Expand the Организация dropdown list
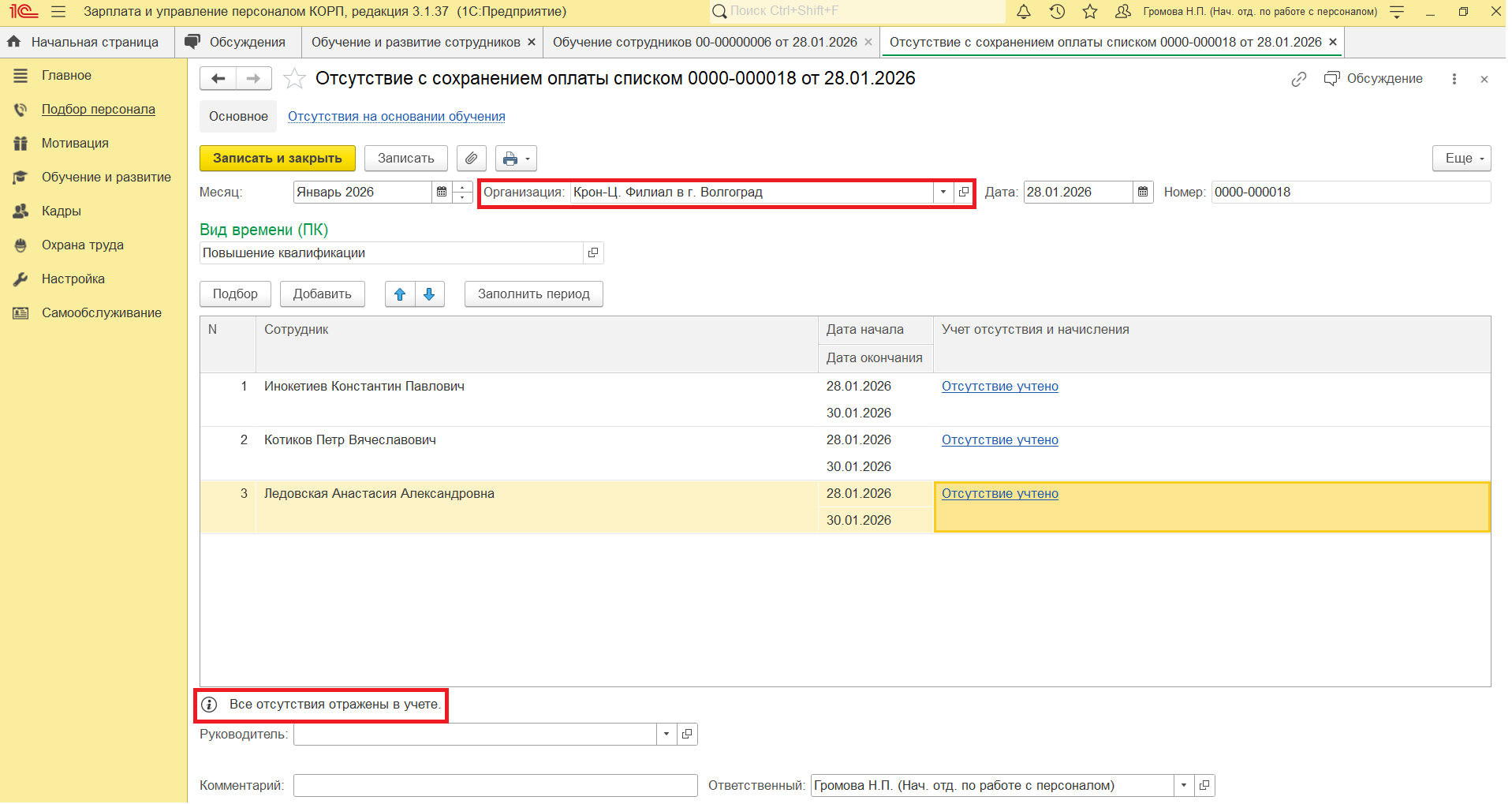This screenshot has width=1512, height=804. point(943,193)
